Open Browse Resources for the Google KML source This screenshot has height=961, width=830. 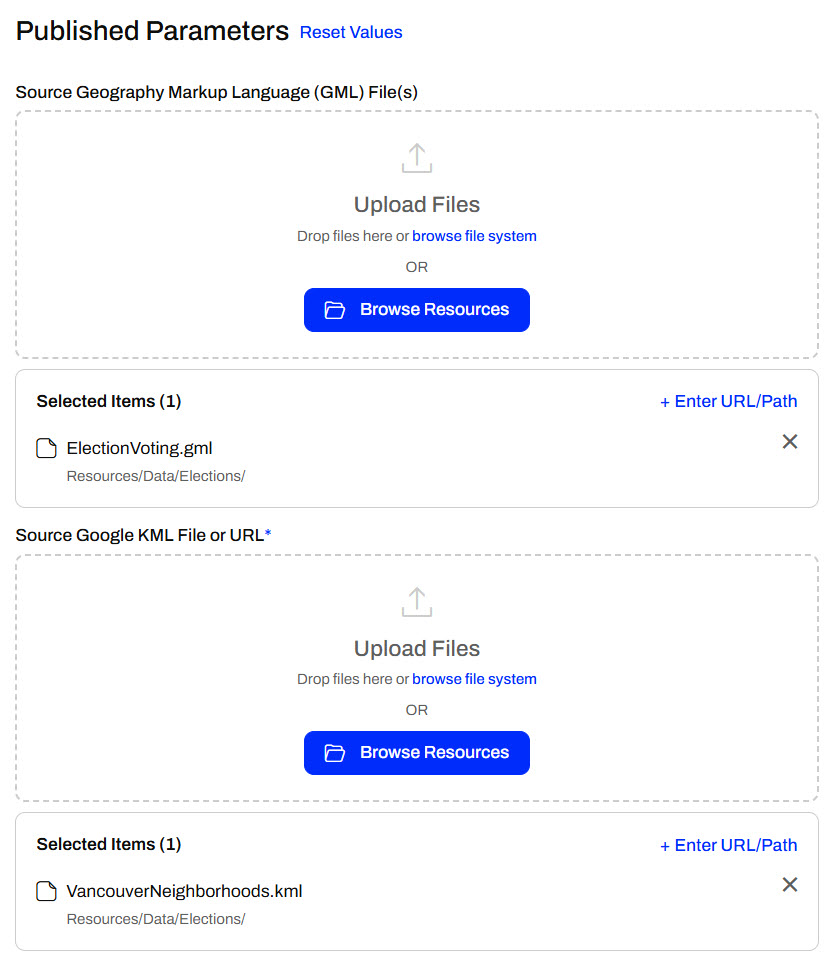click(417, 753)
